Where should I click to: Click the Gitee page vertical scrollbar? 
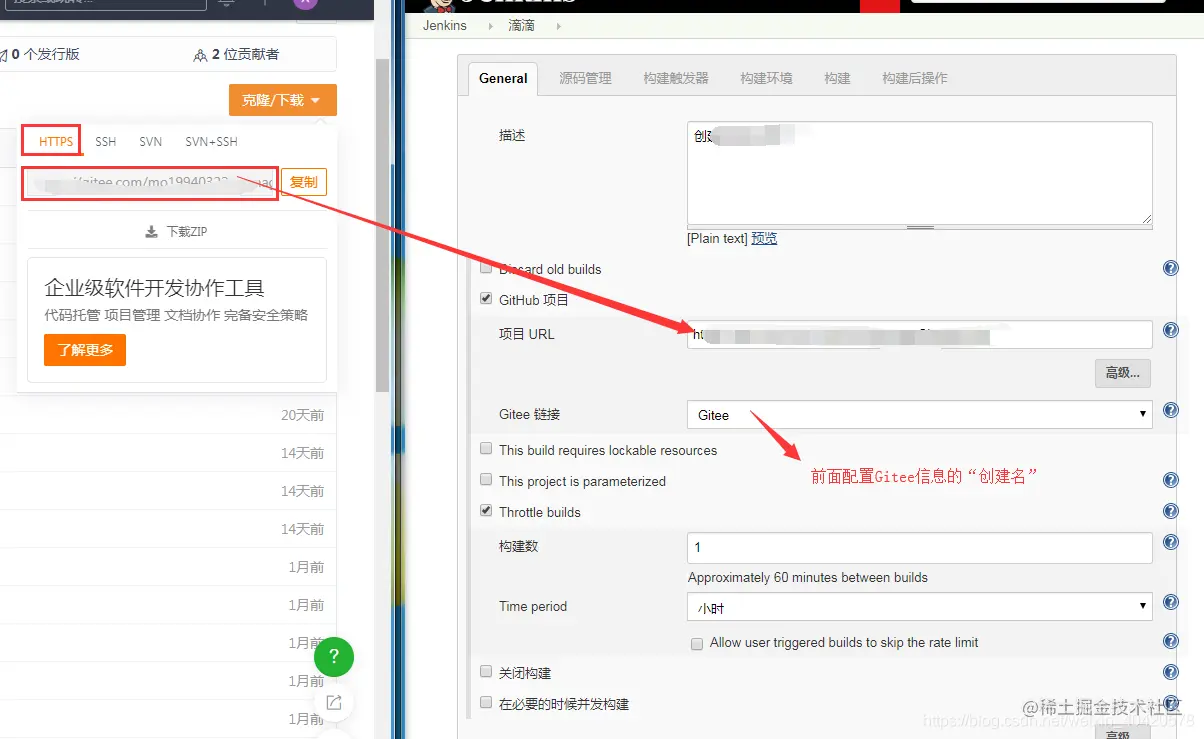(x=383, y=225)
